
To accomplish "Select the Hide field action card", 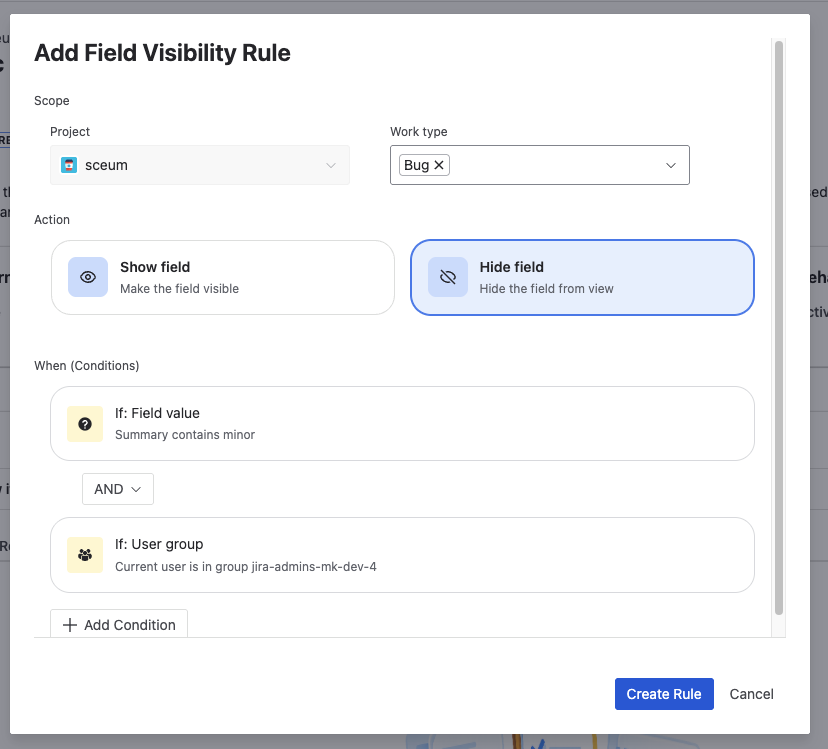I will [x=582, y=278].
